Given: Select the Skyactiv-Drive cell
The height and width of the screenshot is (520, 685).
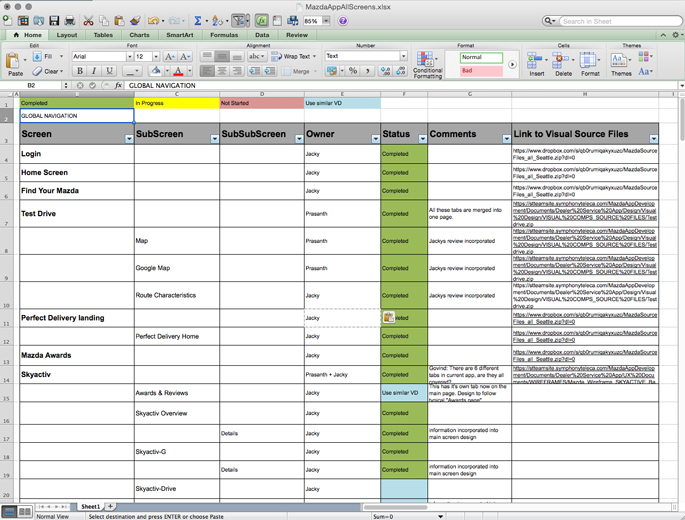Looking at the screenshot, I should point(176,489).
